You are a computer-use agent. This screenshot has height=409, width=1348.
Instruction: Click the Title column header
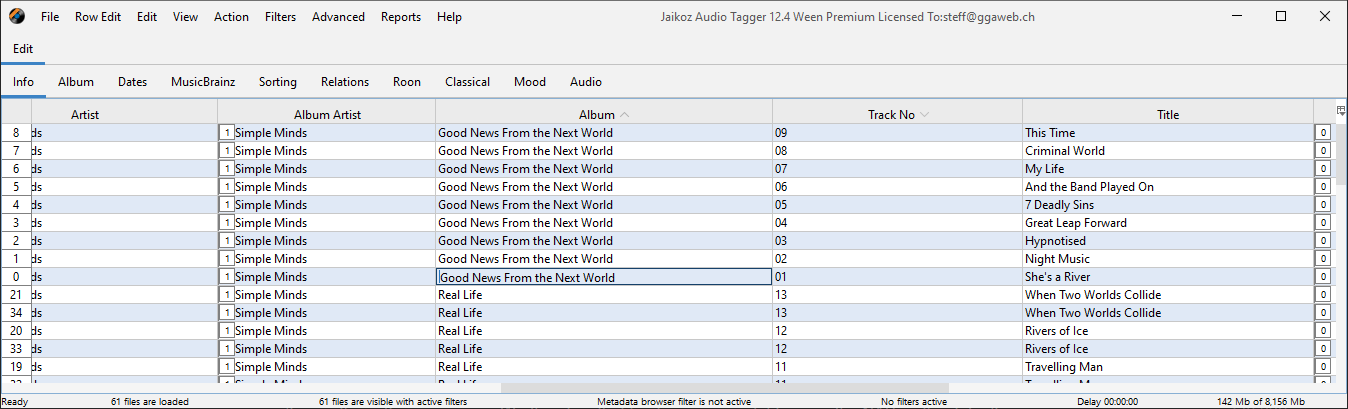pyautogui.click(x=1167, y=115)
